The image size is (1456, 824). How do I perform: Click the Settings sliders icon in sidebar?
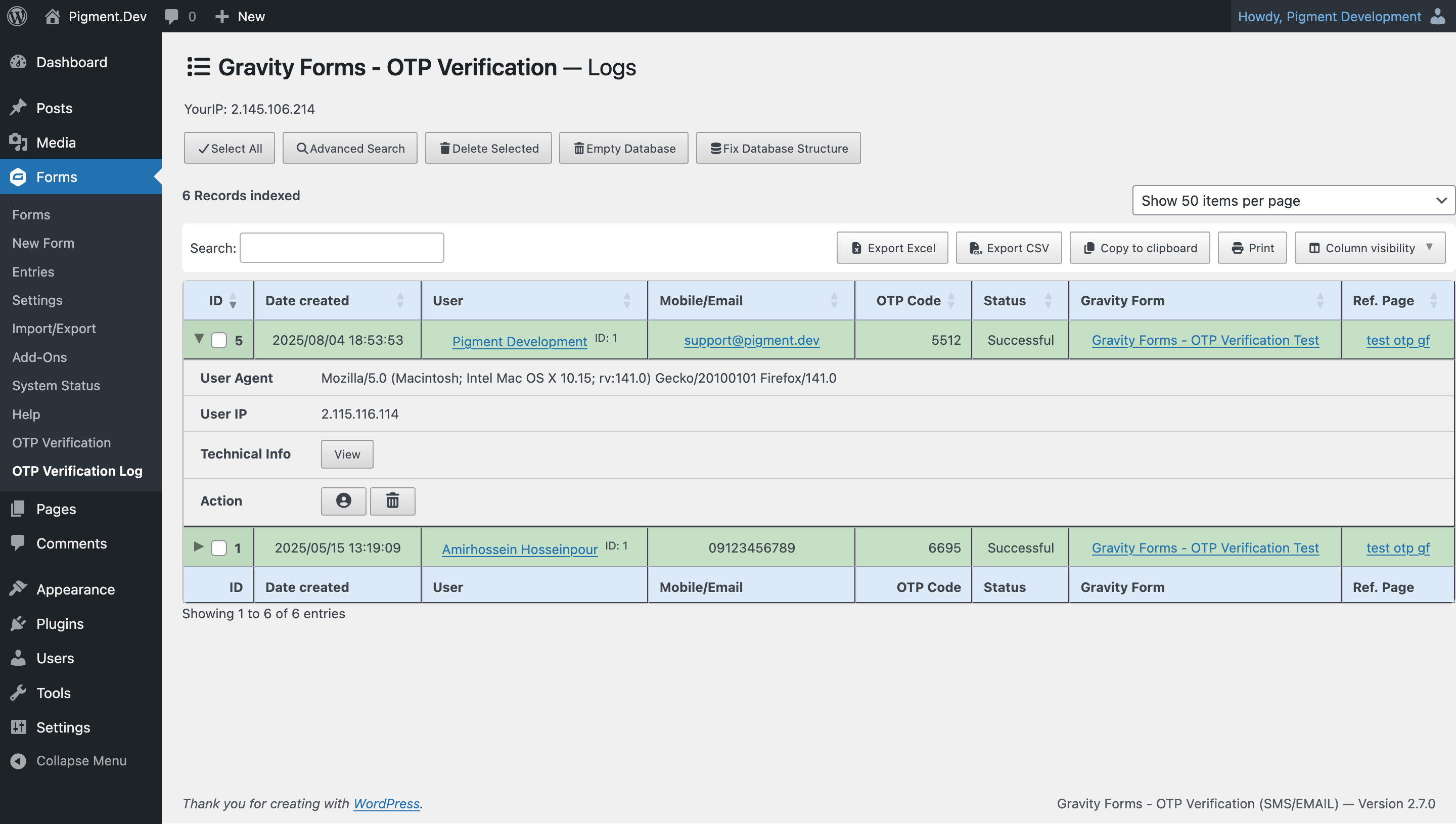click(x=18, y=726)
